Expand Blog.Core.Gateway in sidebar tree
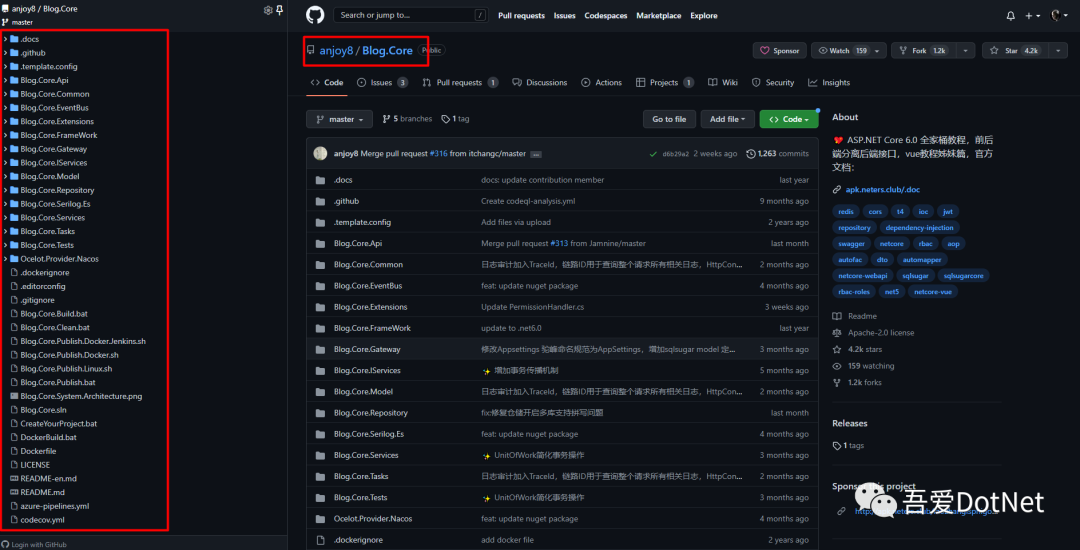 coord(6,149)
